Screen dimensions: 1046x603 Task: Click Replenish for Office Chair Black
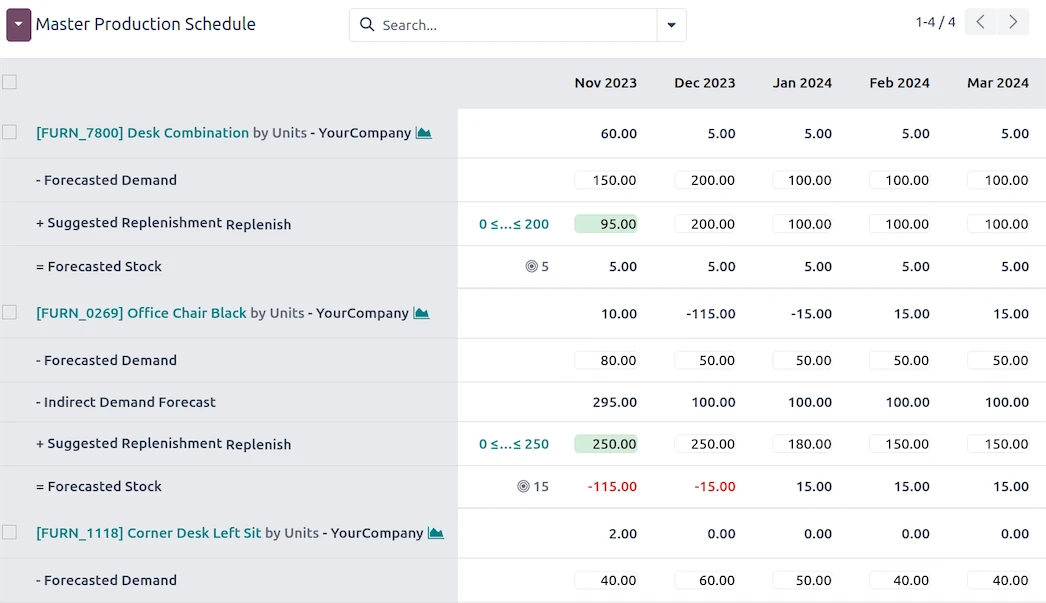260,443
